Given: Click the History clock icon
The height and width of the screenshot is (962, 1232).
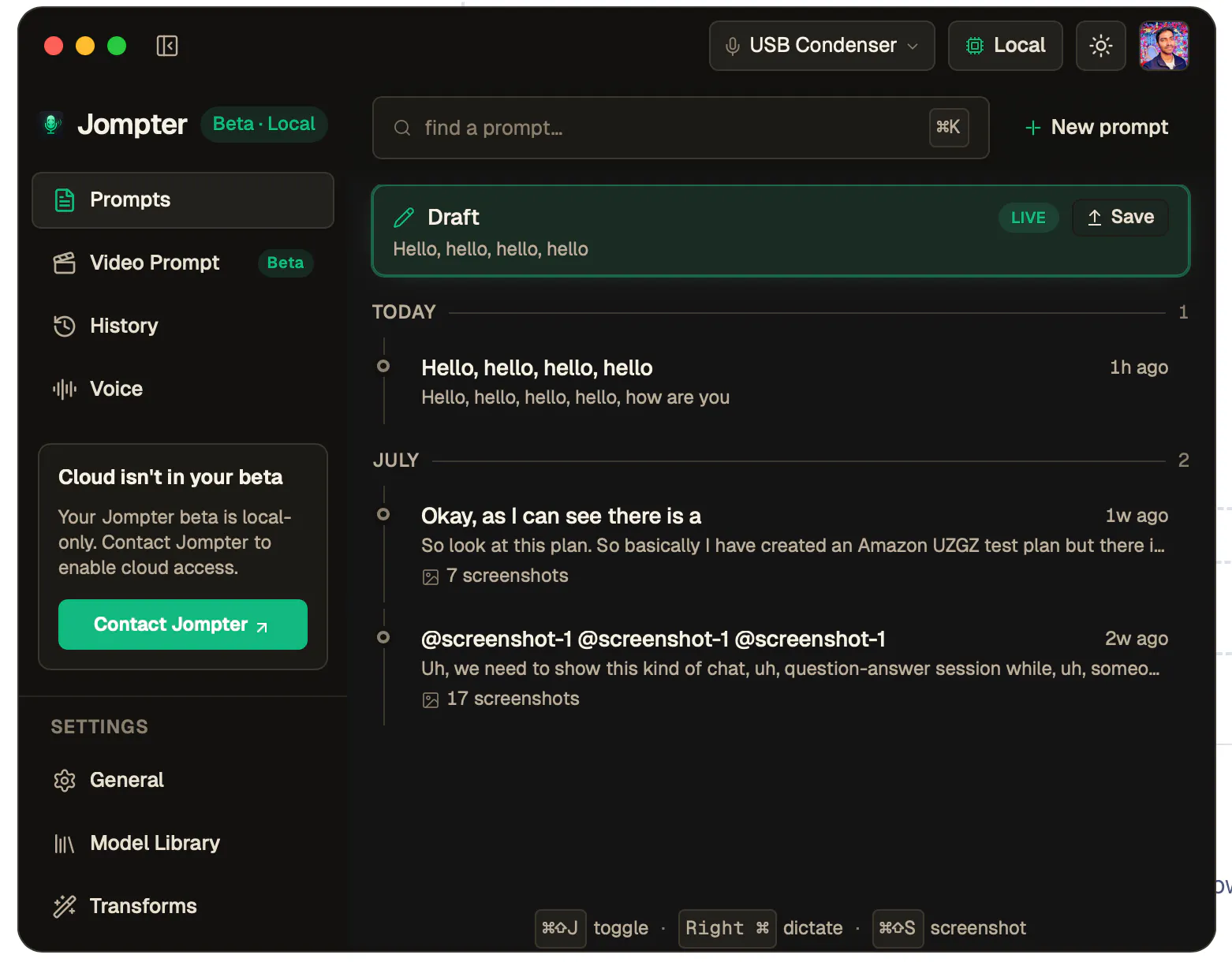Looking at the screenshot, I should pyautogui.click(x=65, y=326).
